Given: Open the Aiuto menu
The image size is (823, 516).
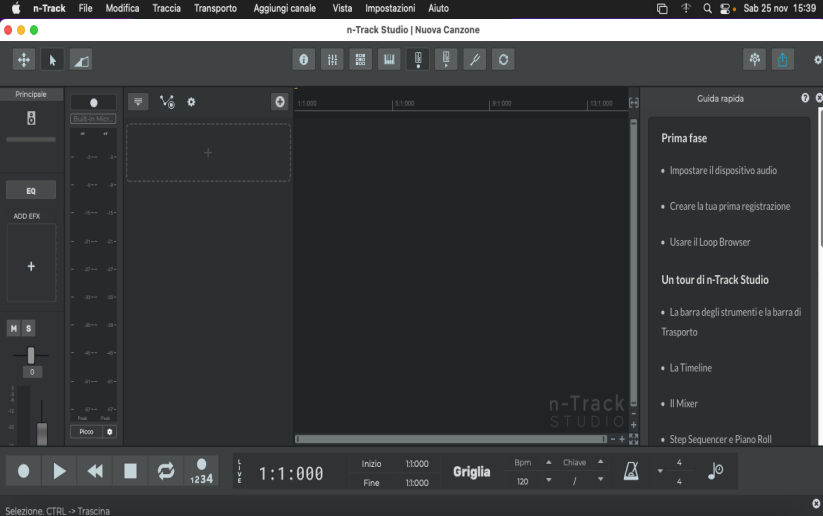Looking at the screenshot, I should pos(438,8).
